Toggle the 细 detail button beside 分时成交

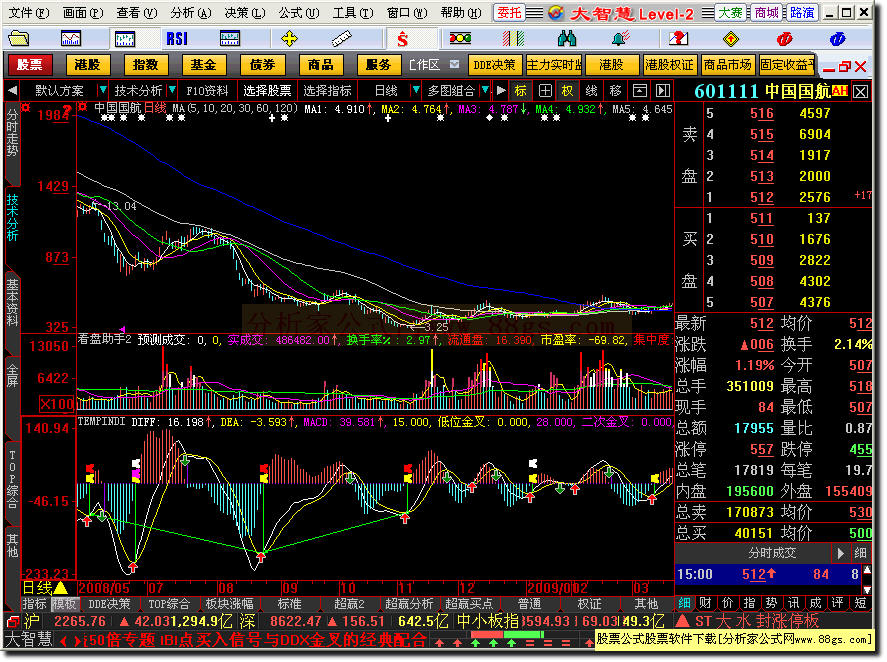(x=860, y=553)
